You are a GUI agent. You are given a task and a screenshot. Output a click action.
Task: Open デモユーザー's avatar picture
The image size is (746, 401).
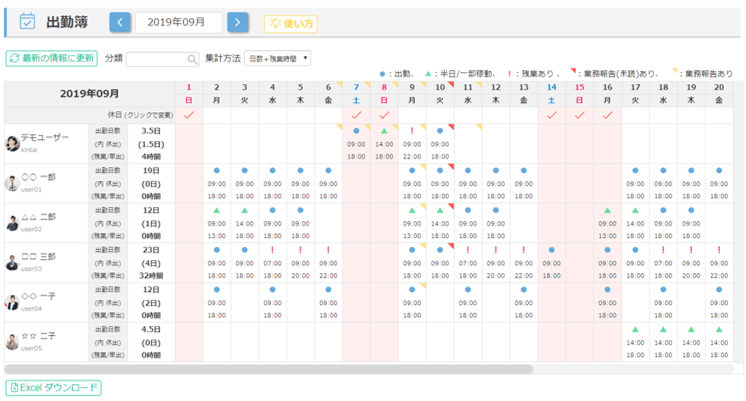coord(12,143)
